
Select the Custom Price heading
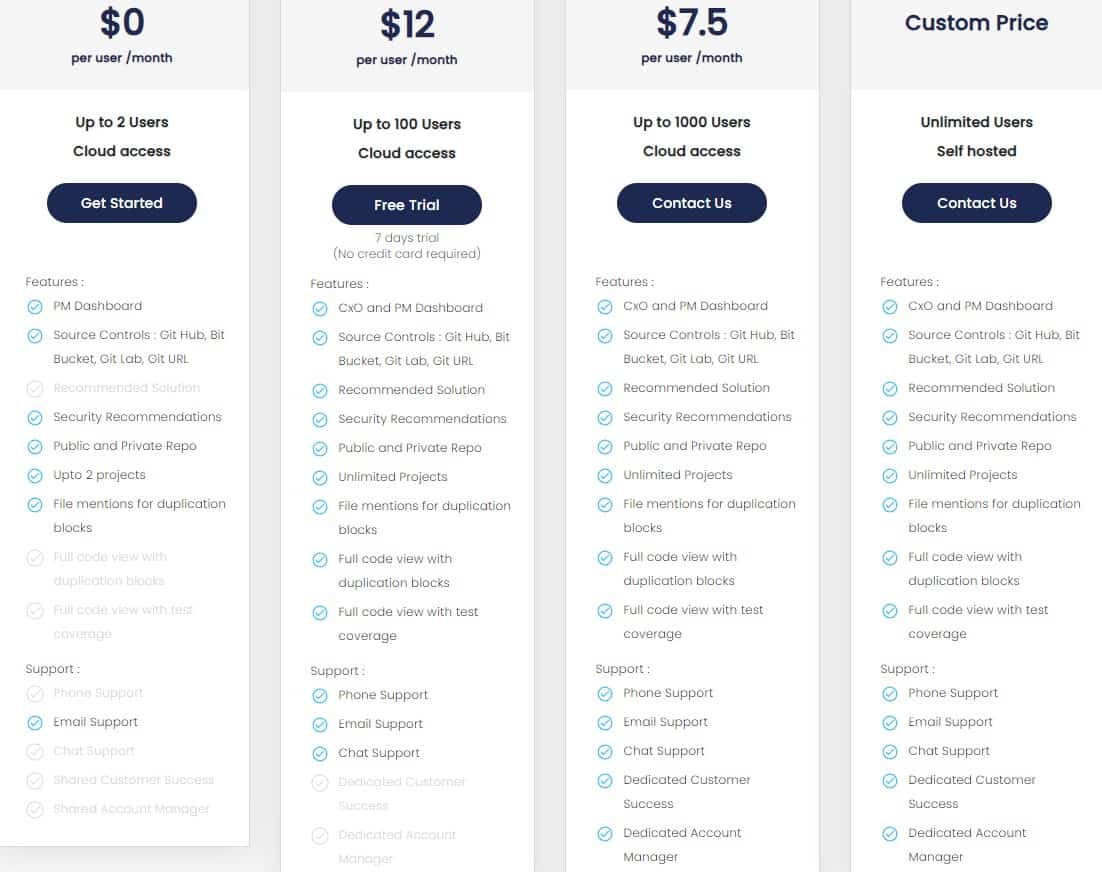976,22
